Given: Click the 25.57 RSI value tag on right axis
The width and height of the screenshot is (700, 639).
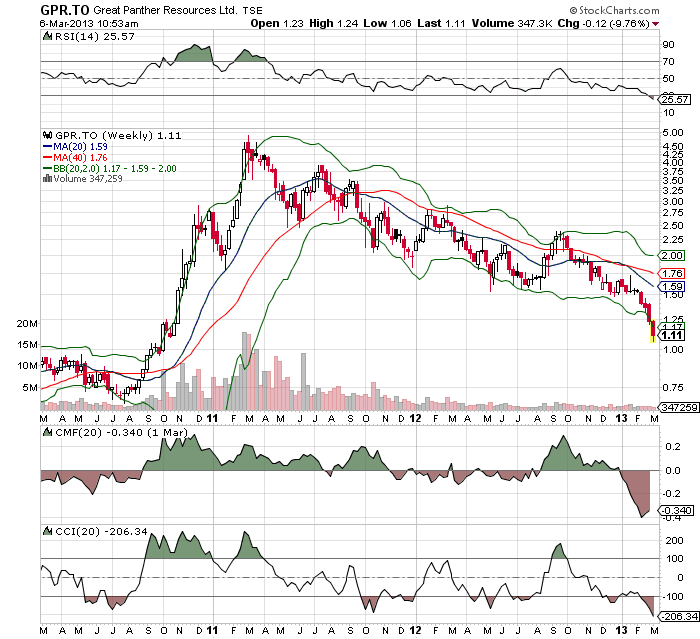Looking at the screenshot, I should pyautogui.click(x=675, y=100).
